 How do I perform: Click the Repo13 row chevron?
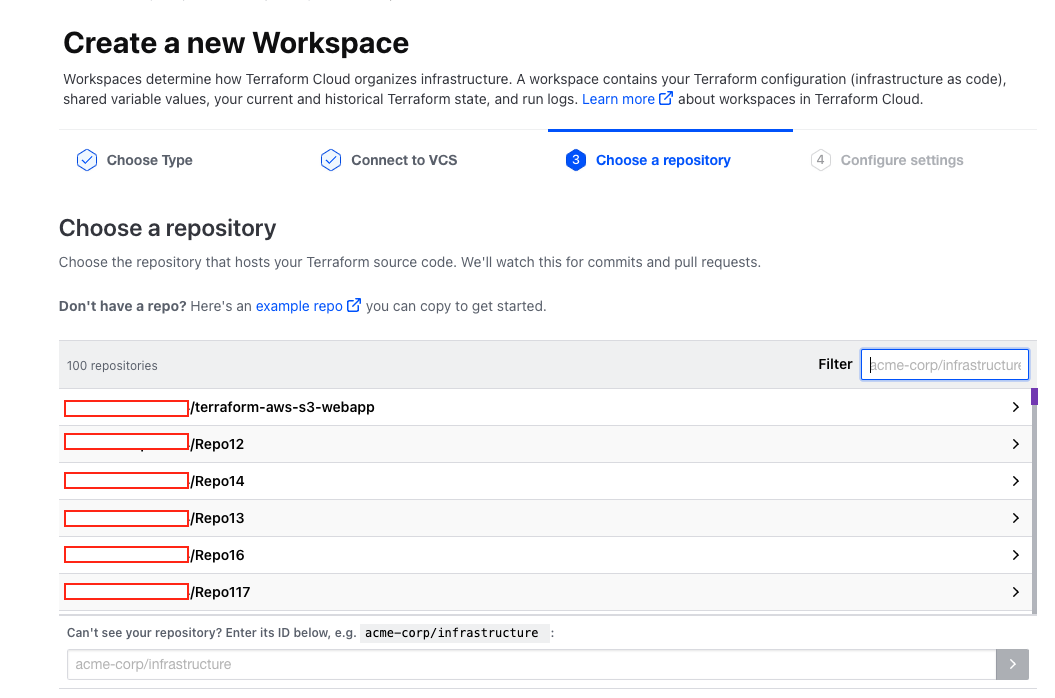[1015, 518]
